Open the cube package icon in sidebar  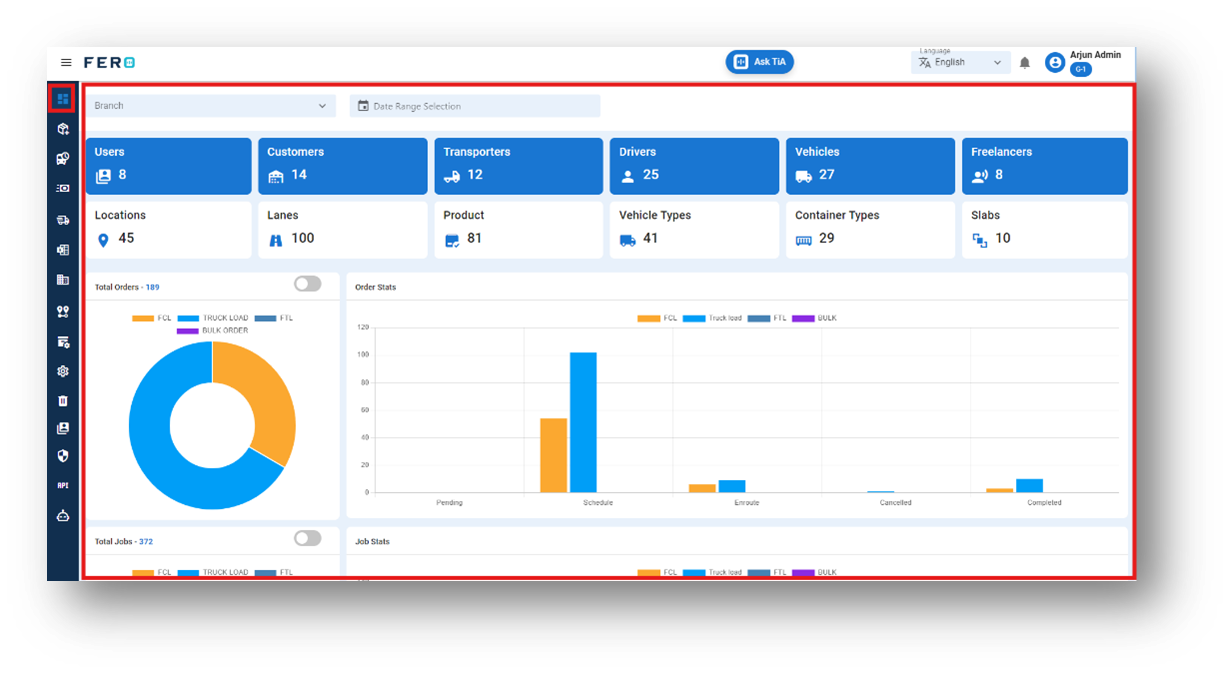click(x=63, y=129)
